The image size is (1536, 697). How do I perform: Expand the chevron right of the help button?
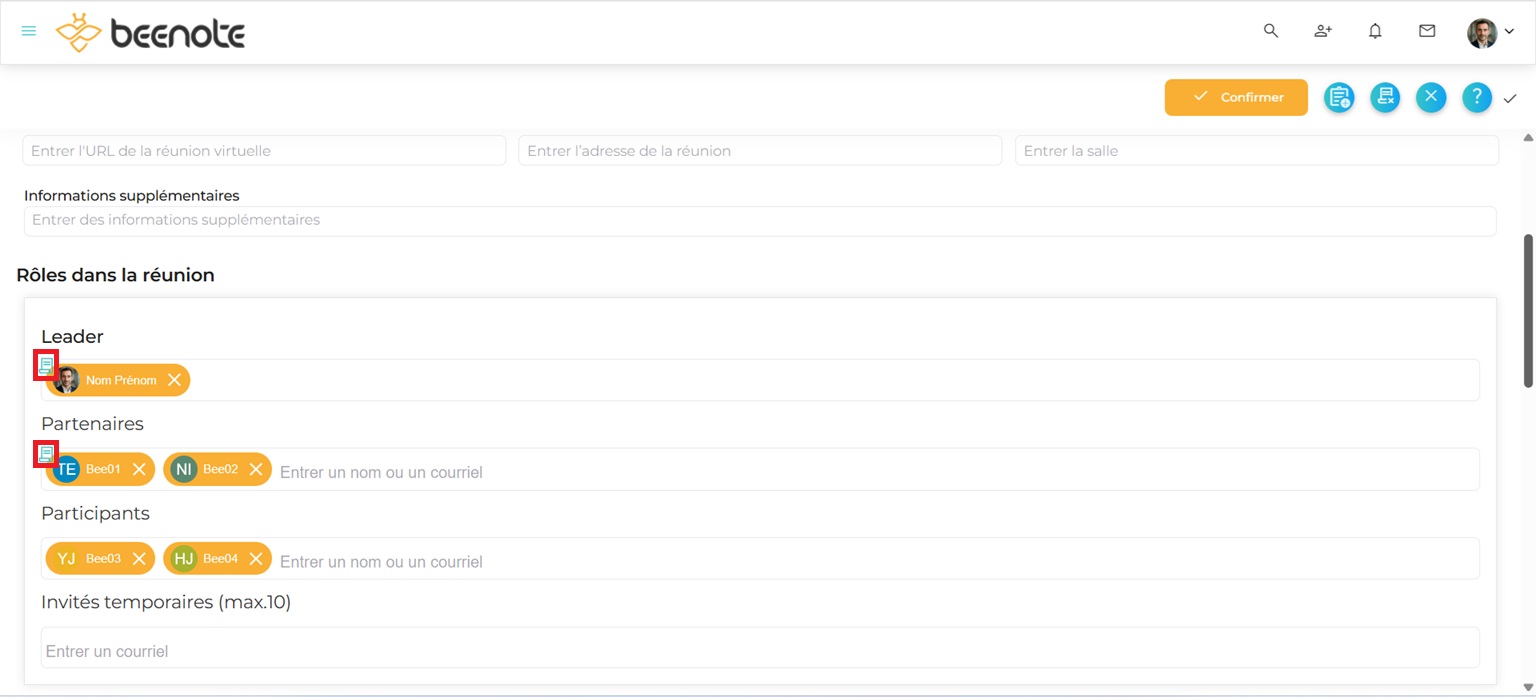tap(1510, 98)
